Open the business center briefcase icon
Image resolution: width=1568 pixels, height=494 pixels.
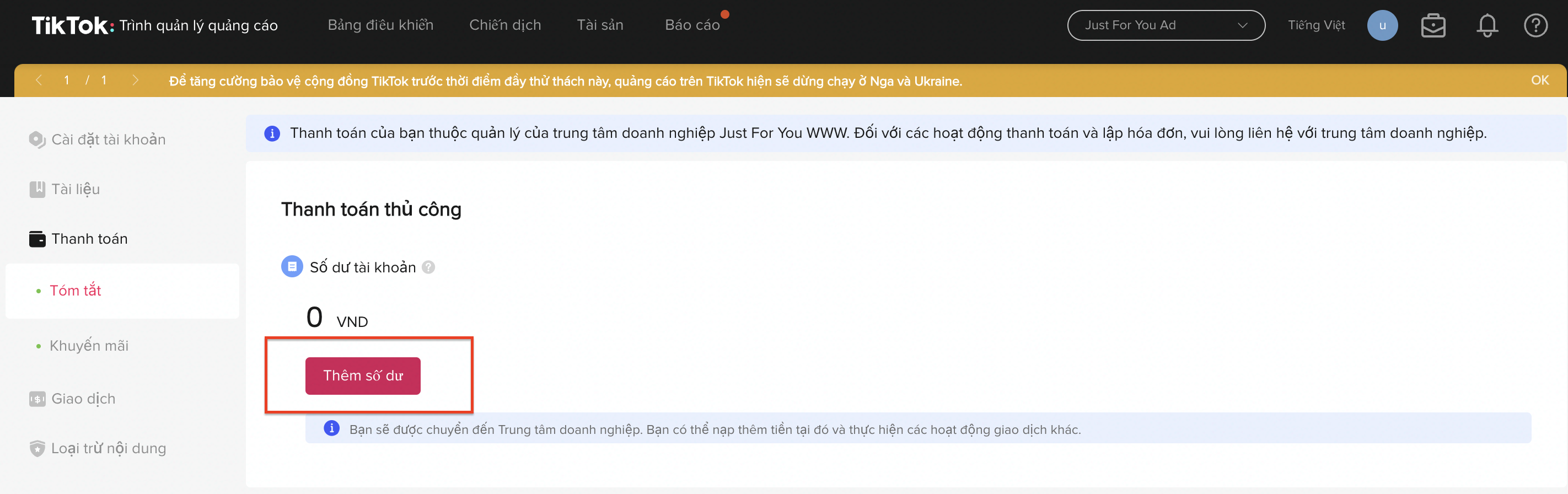click(x=1433, y=25)
